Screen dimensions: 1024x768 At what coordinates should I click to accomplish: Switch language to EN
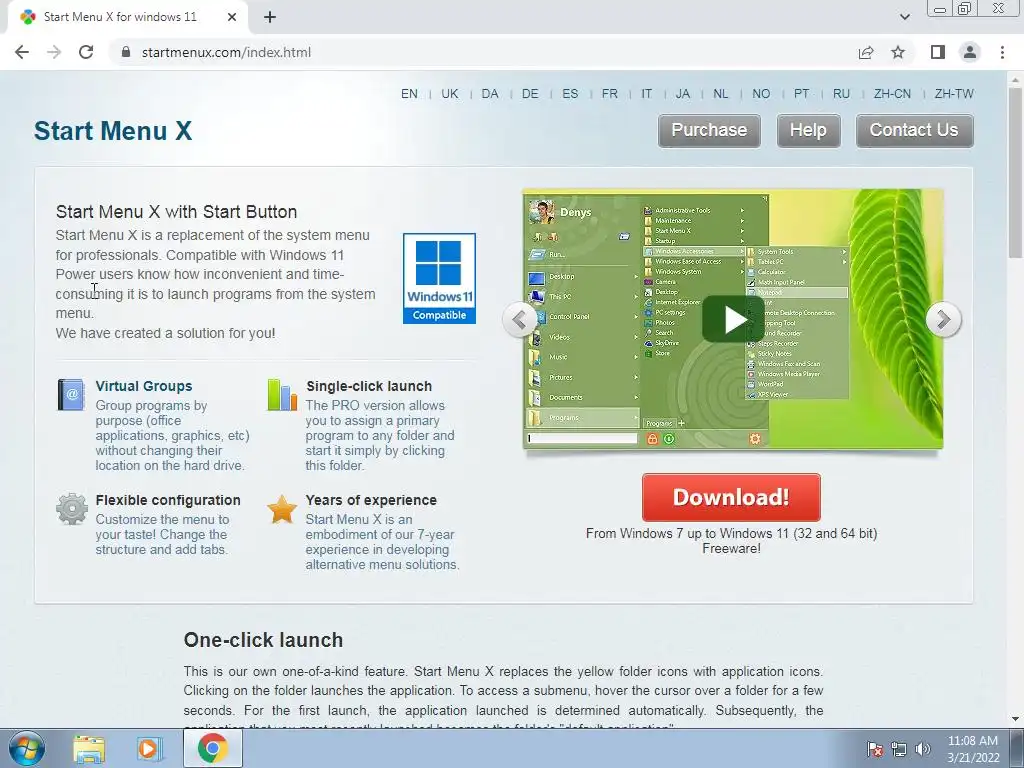tap(409, 93)
